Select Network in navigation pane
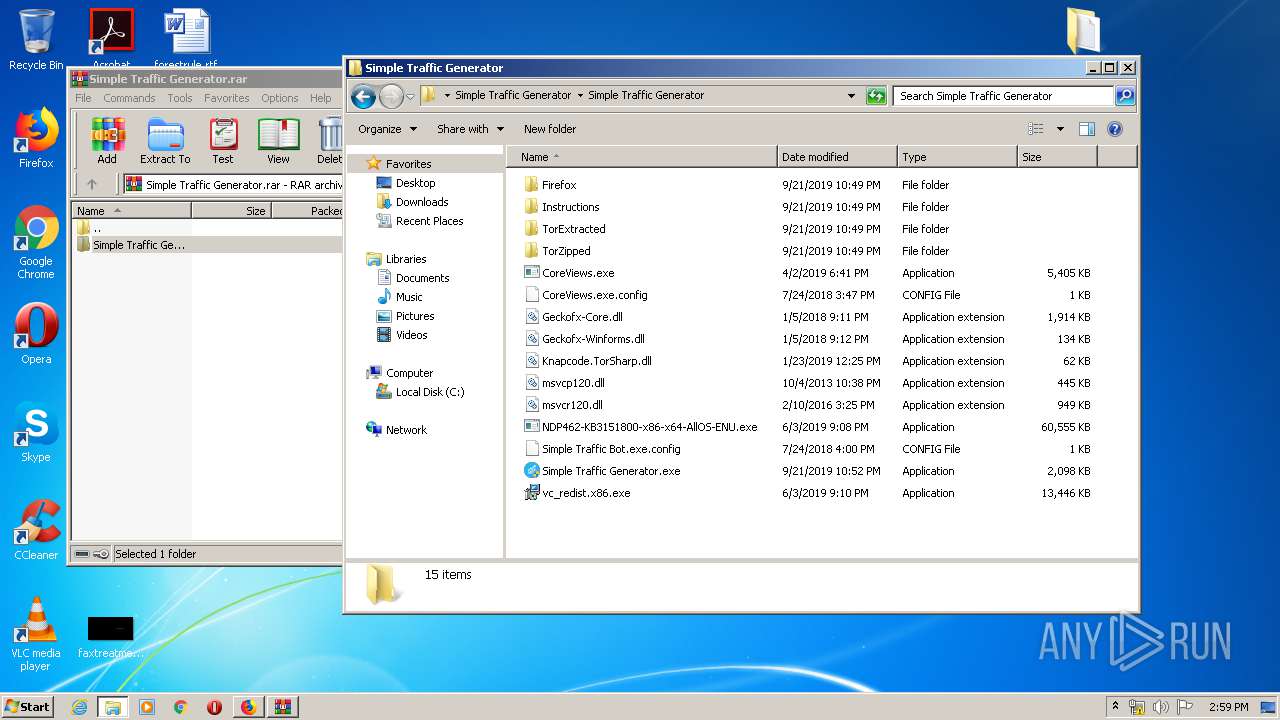 coord(406,430)
